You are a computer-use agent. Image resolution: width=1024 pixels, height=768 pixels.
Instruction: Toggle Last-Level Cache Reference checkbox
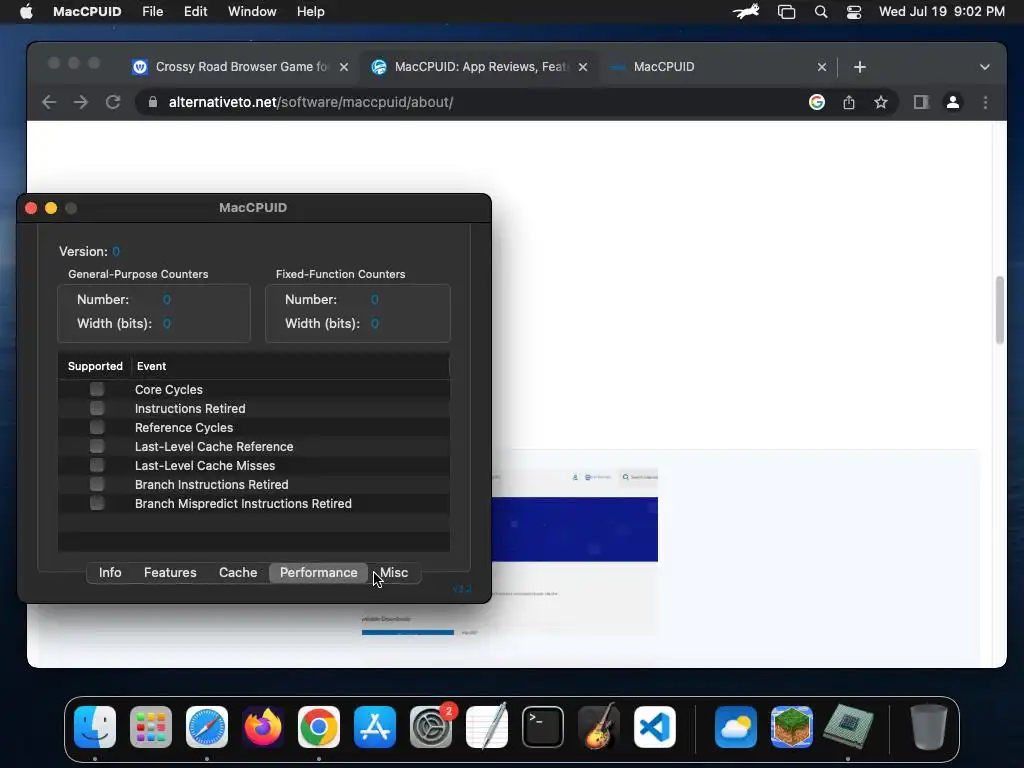click(x=97, y=446)
